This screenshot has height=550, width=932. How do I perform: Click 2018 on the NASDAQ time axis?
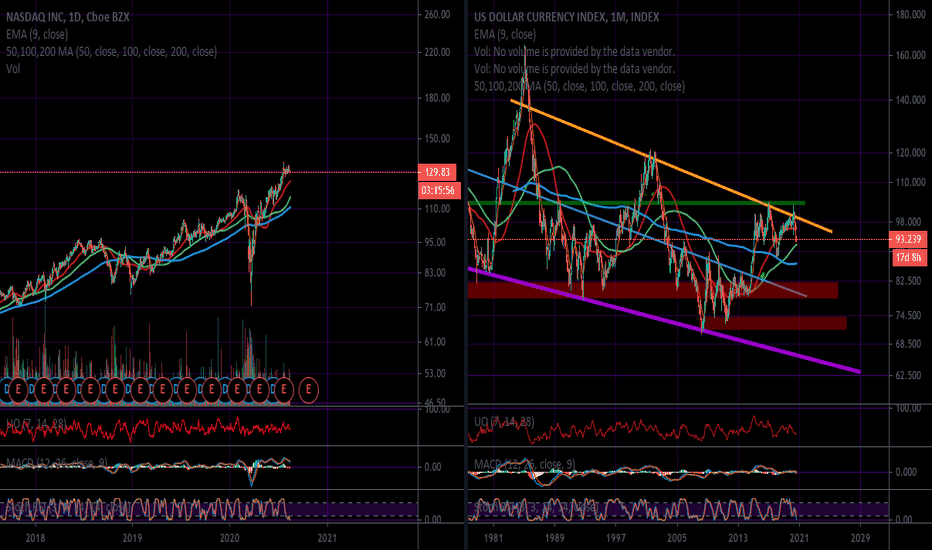point(35,538)
